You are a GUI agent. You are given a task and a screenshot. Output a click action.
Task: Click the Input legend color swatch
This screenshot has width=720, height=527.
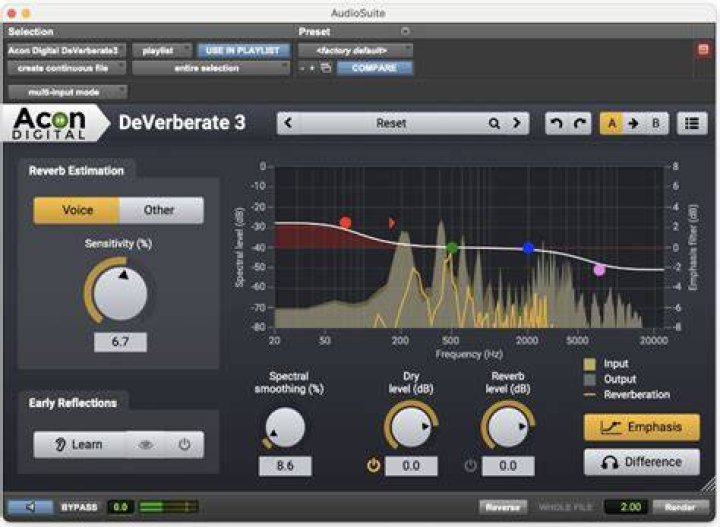click(590, 364)
